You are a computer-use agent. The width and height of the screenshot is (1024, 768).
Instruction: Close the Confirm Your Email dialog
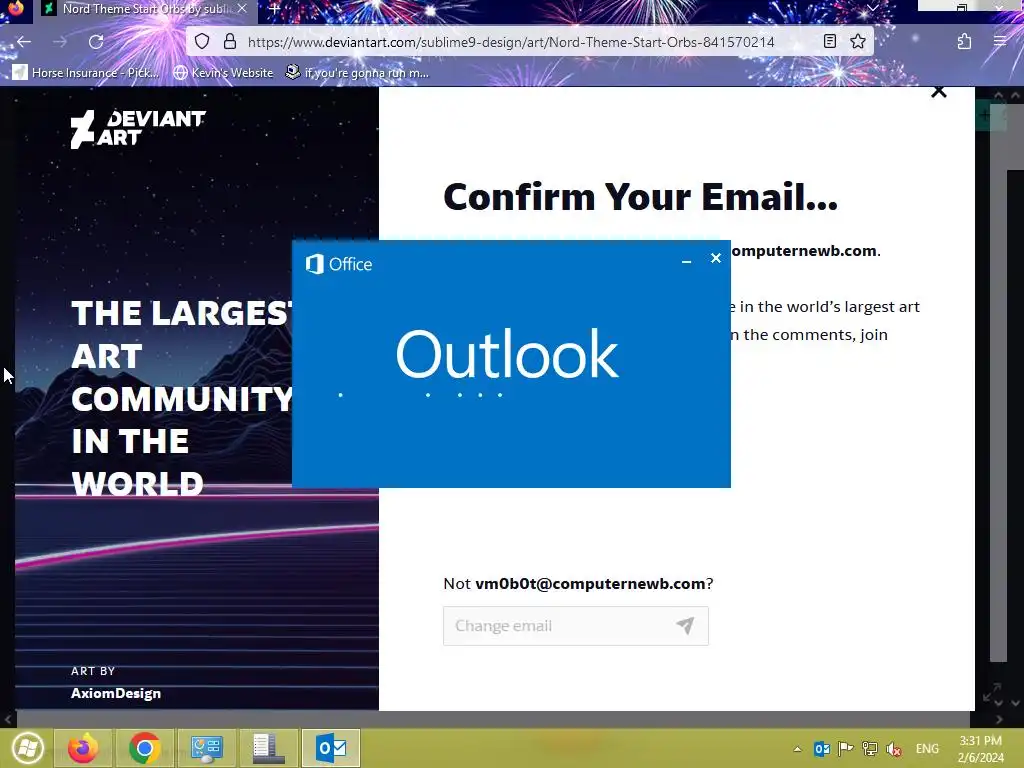point(938,91)
